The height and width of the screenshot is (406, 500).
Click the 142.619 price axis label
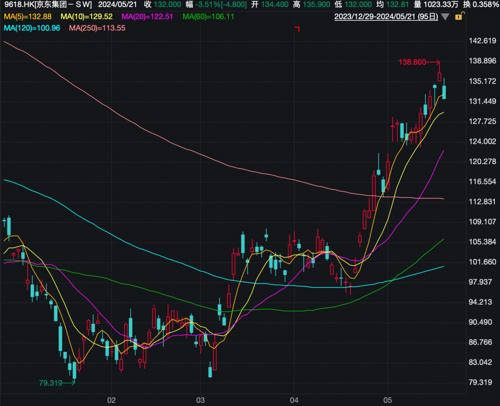(482, 41)
